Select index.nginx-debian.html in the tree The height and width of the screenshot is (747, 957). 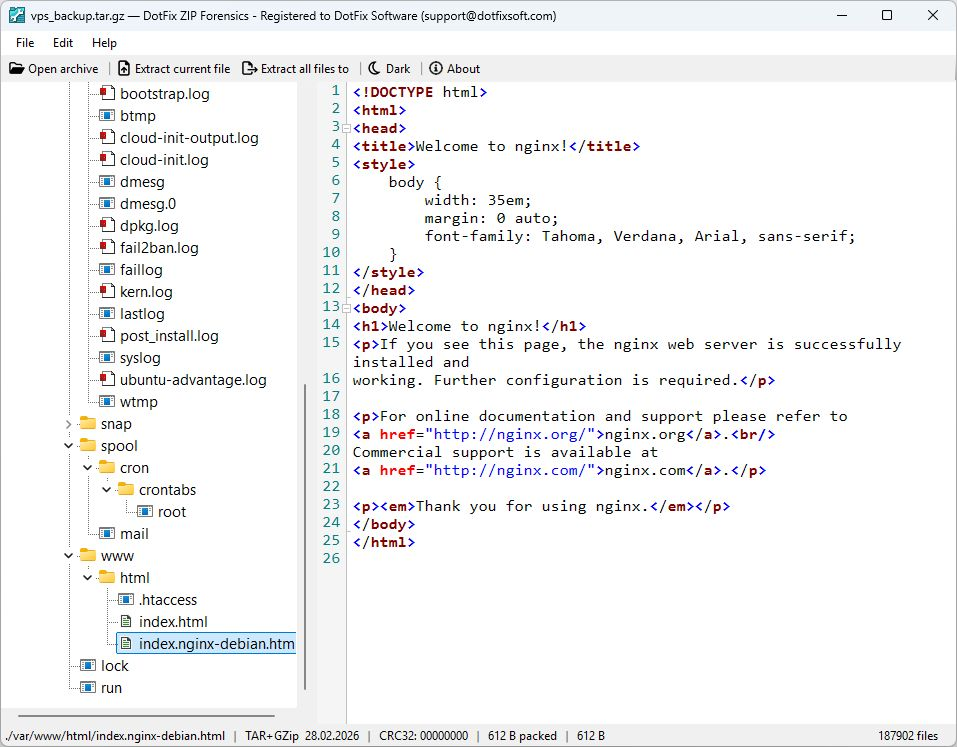(206, 643)
